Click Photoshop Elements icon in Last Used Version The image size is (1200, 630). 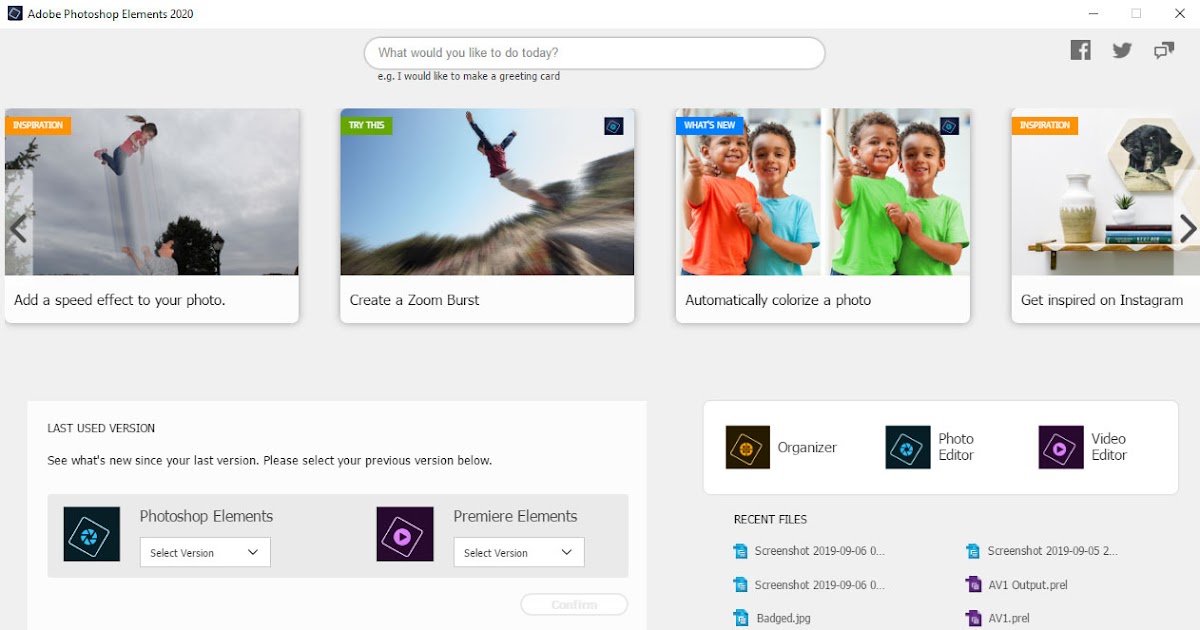pos(92,534)
